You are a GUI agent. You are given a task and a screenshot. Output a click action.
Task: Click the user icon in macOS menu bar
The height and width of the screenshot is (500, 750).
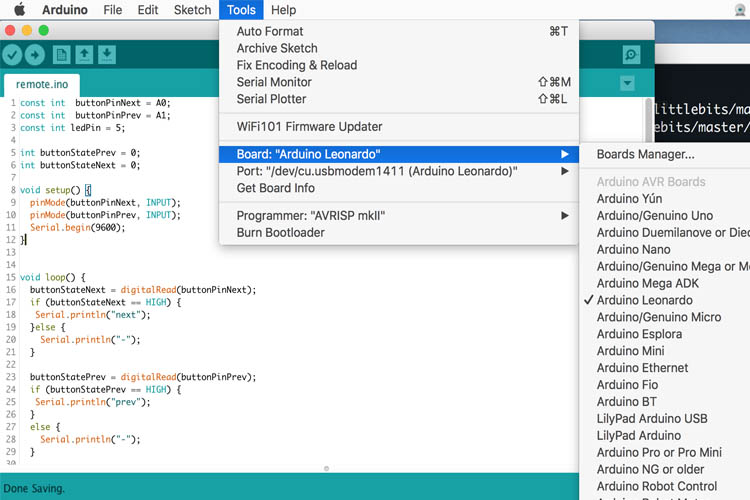coord(740,10)
